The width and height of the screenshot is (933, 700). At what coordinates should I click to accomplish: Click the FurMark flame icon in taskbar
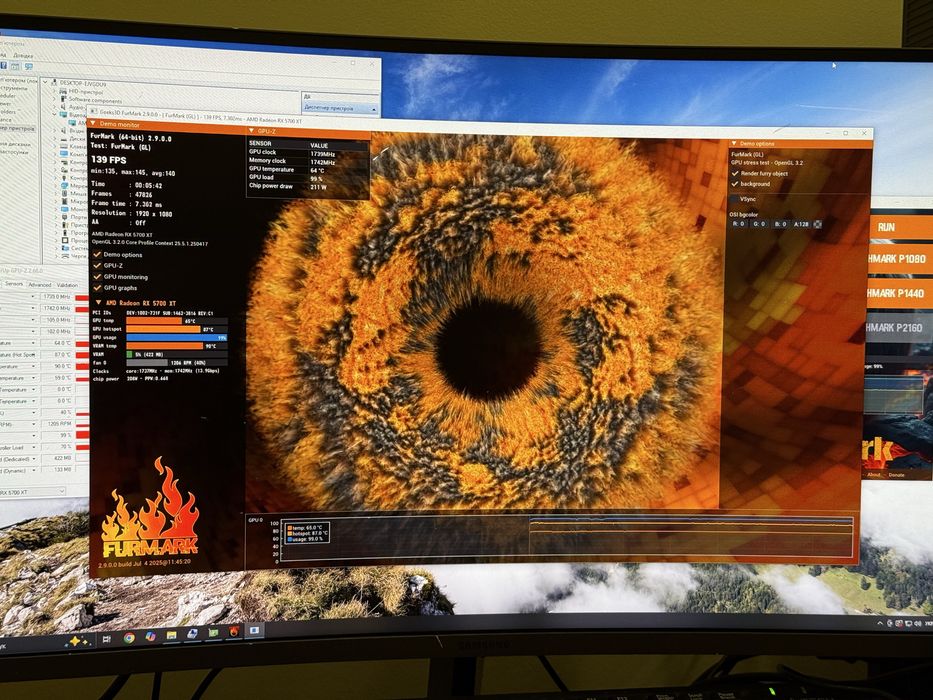pyautogui.click(x=234, y=631)
